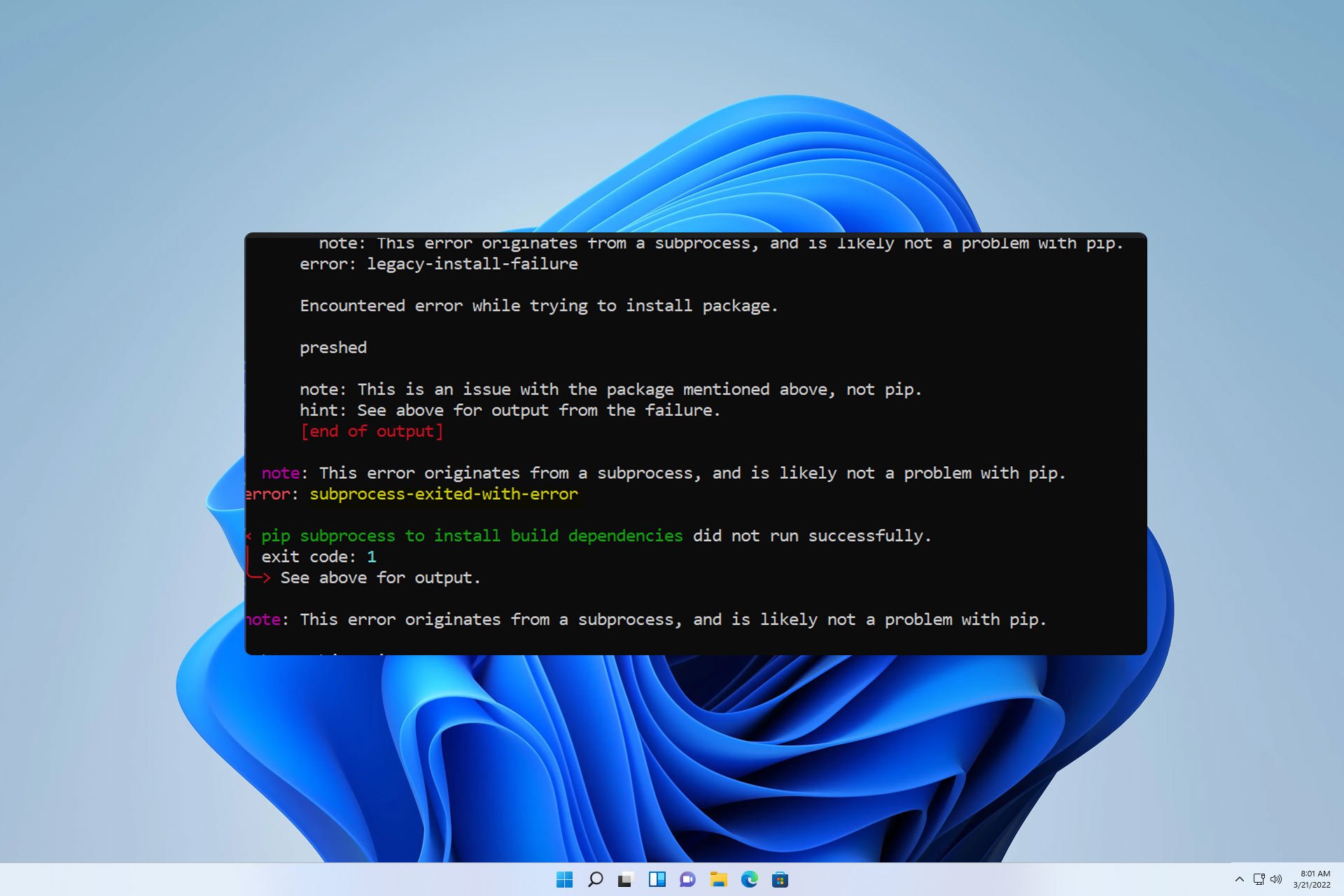1344x896 pixels.
Task: Click the 'See above for output.' line
Action: point(381,578)
